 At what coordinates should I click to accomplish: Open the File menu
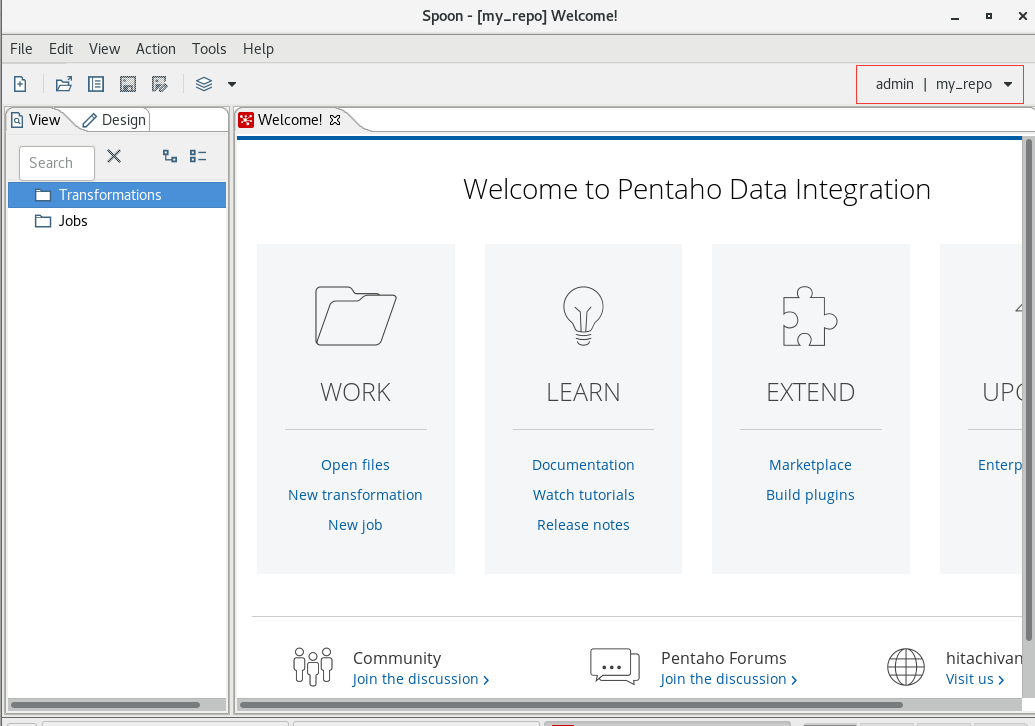[21, 49]
